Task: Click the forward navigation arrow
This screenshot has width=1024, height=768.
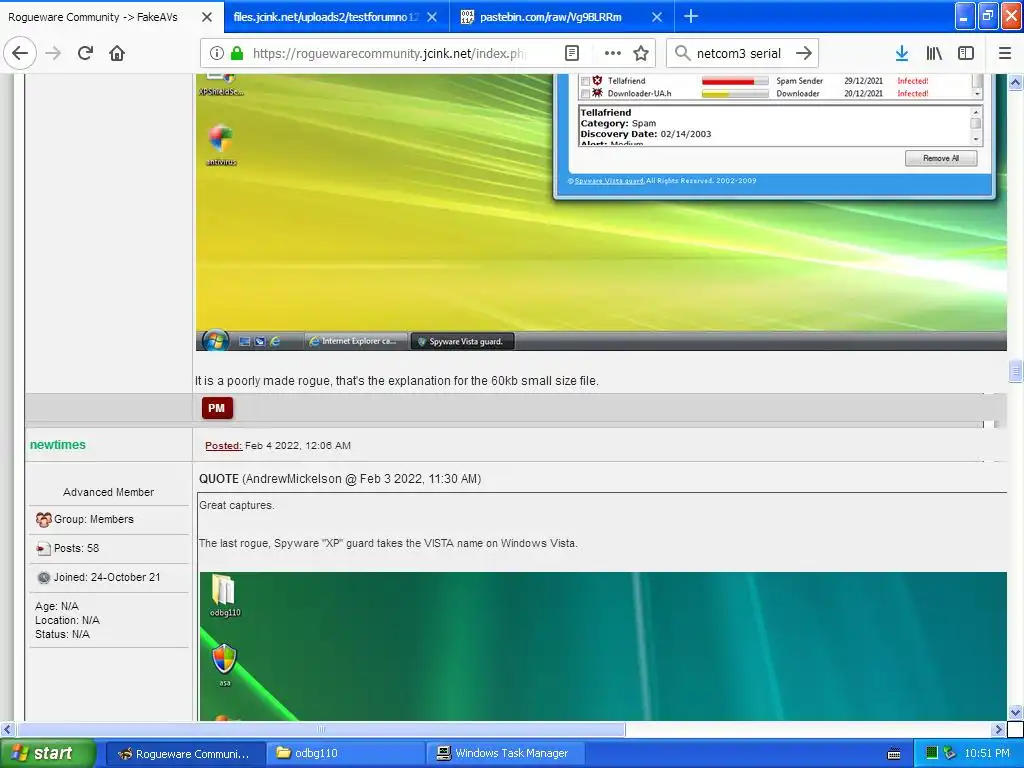Action: pyautogui.click(x=53, y=53)
